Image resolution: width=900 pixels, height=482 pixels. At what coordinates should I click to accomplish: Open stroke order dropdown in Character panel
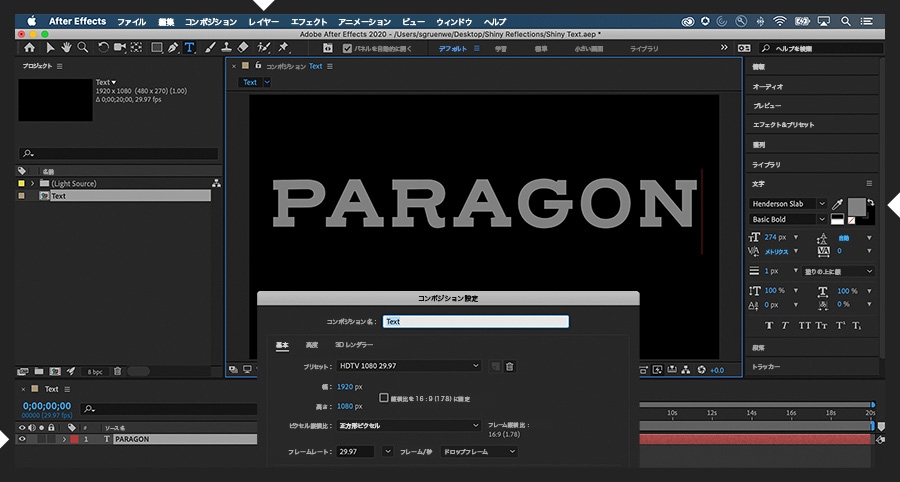click(x=838, y=271)
